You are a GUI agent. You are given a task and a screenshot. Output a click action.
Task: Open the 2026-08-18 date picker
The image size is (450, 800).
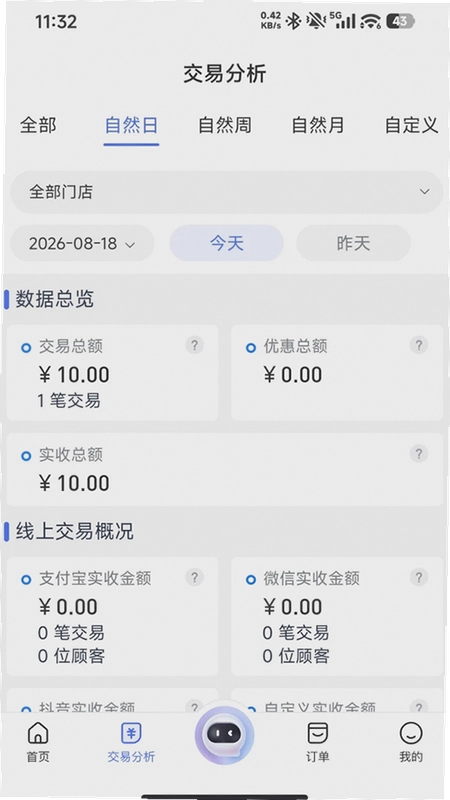[x=82, y=243]
